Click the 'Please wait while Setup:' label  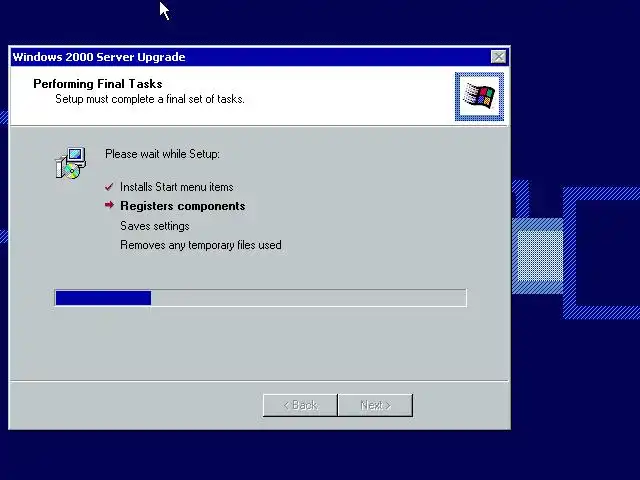(162, 154)
